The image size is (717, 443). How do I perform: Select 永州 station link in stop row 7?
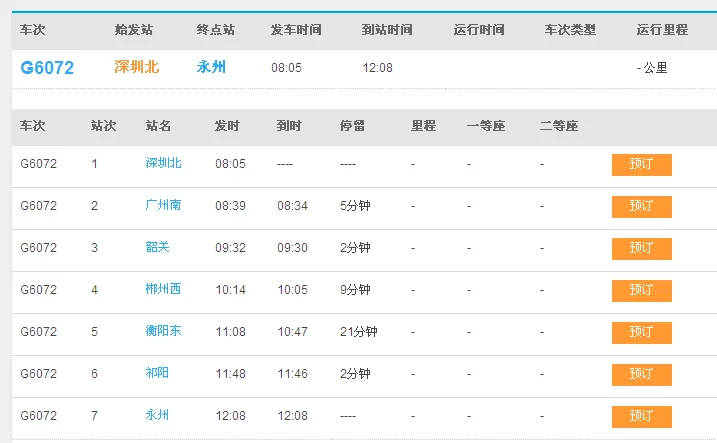coord(157,416)
